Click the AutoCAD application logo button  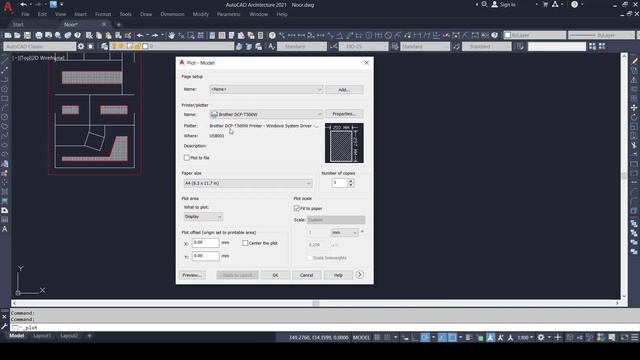[7, 7]
